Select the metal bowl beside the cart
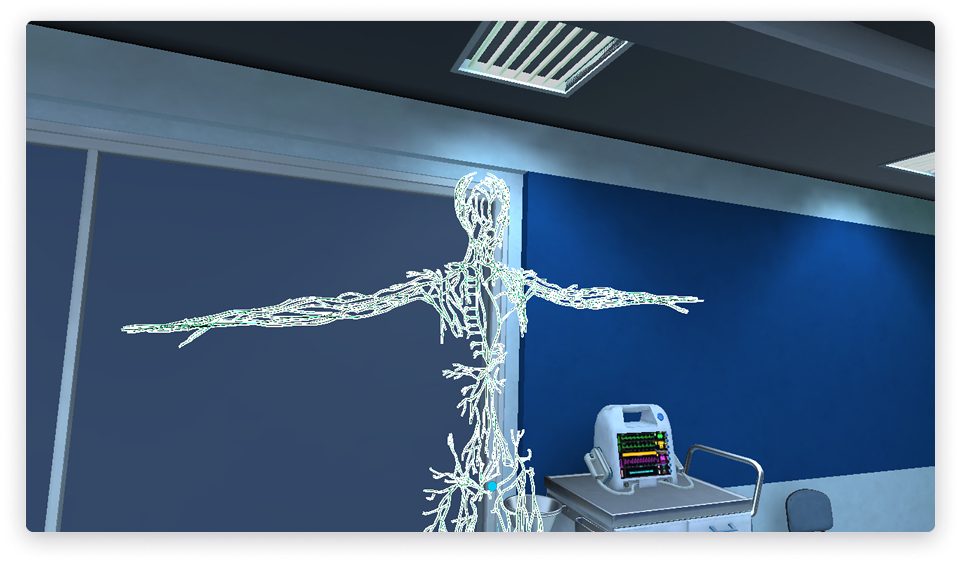 523,507
